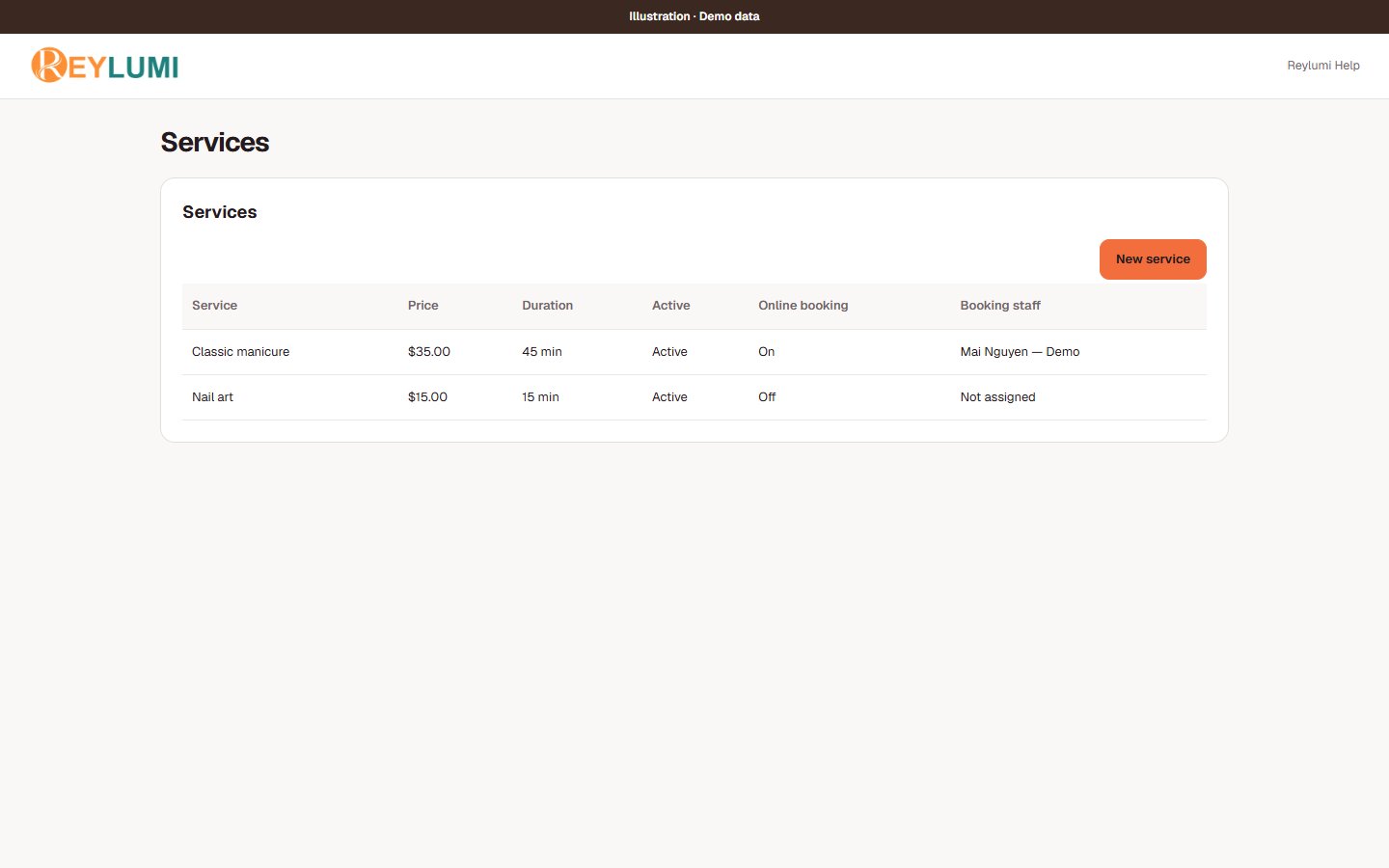Select the Classic manicure service name
The height and width of the screenshot is (868, 1389).
point(240,352)
